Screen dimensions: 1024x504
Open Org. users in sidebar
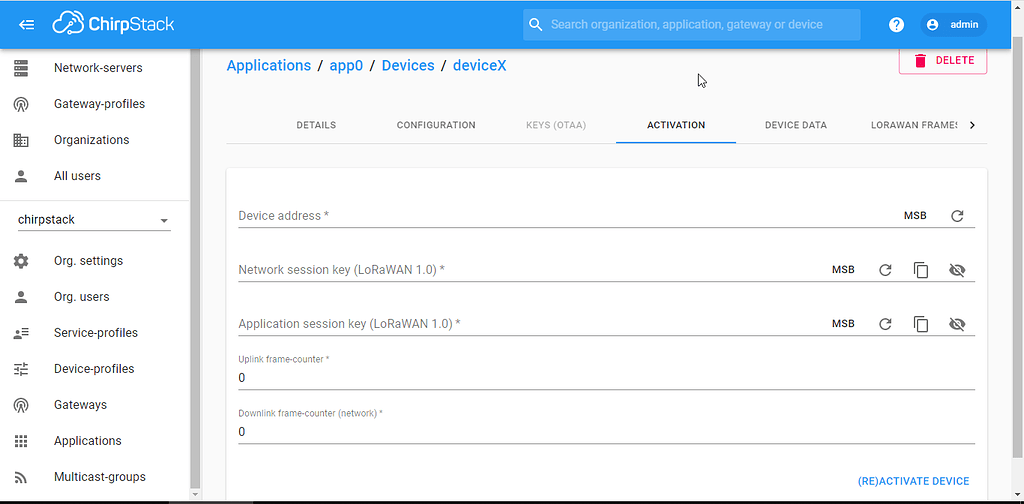[x=95, y=296]
